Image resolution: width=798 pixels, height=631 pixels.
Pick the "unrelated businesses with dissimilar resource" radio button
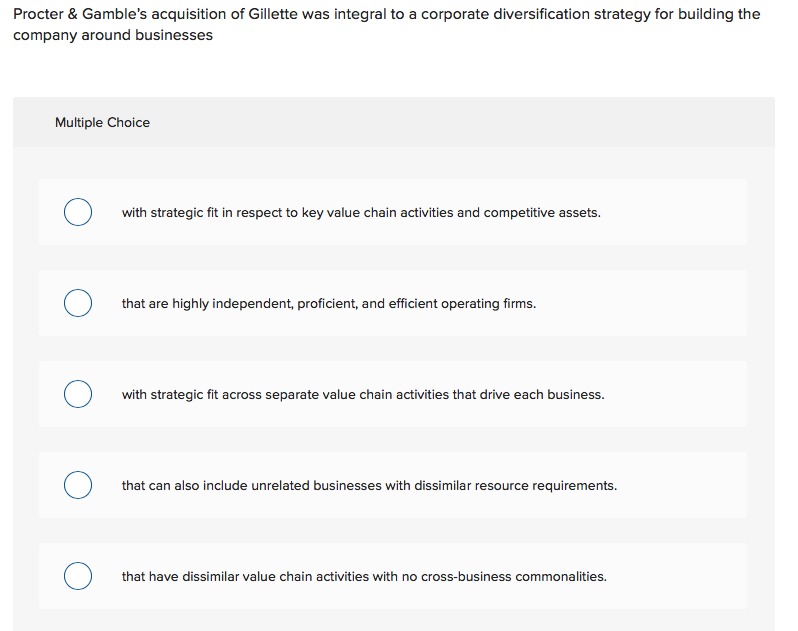click(x=78, y=485)
